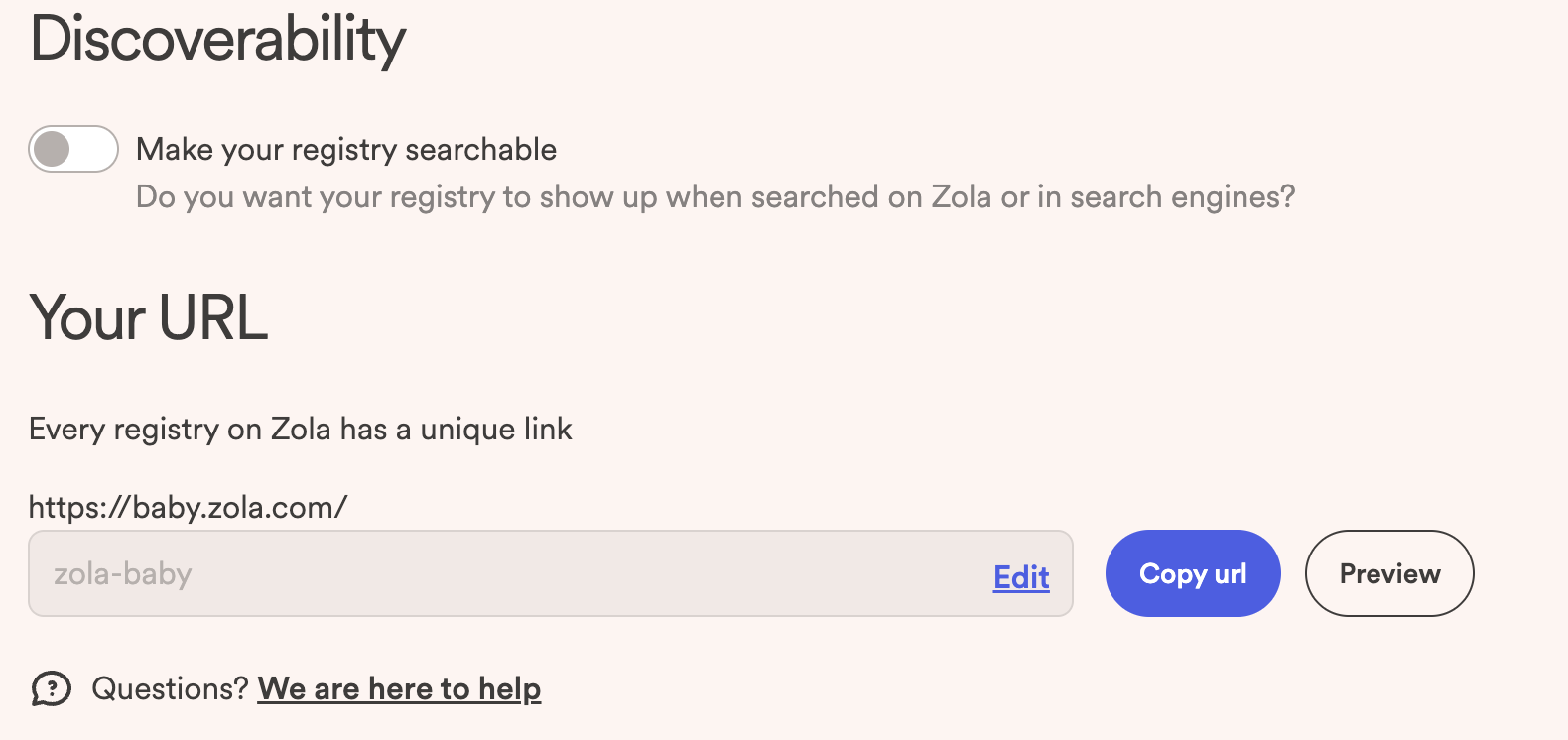This screenshot has height=740, width=1568.
Task: Click the https://baby.zola.com/ prefix text
Action: (x=188, y=508)
